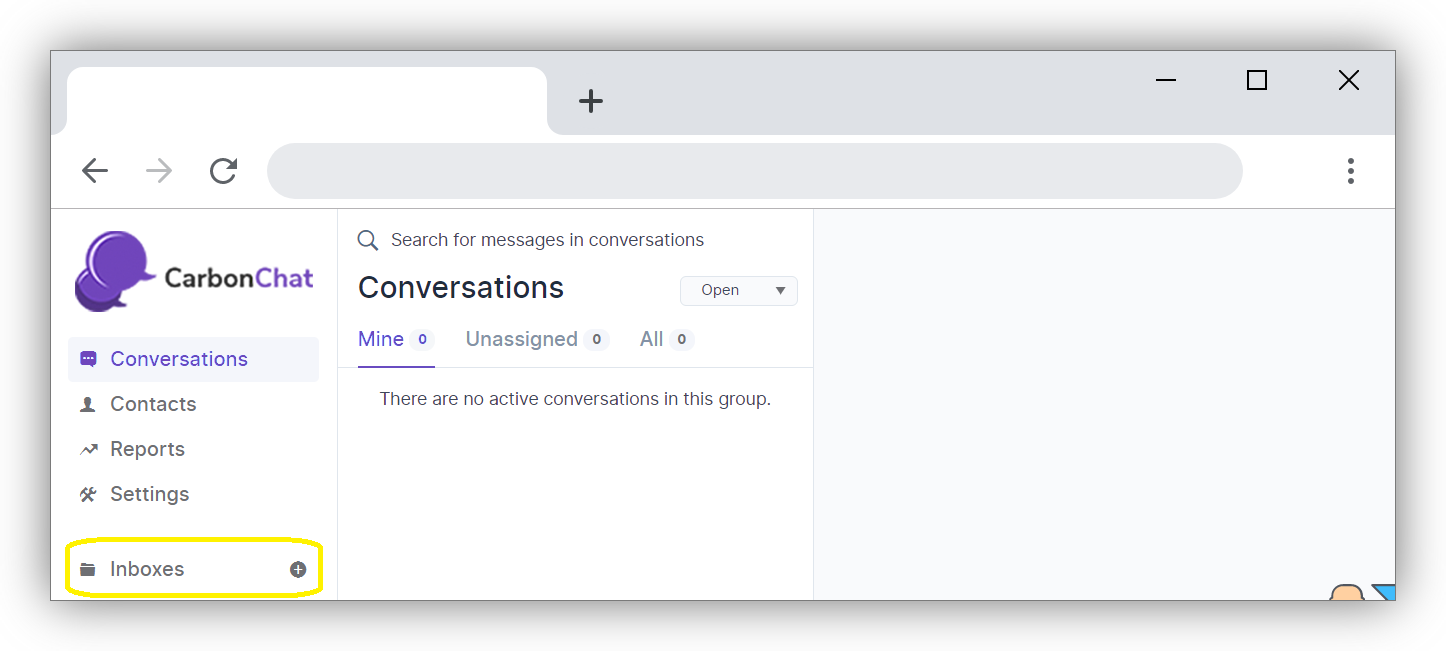Go to Contacts in the sidebar
The height and width of the screenshot is (651, 1446).
point(153,404)
